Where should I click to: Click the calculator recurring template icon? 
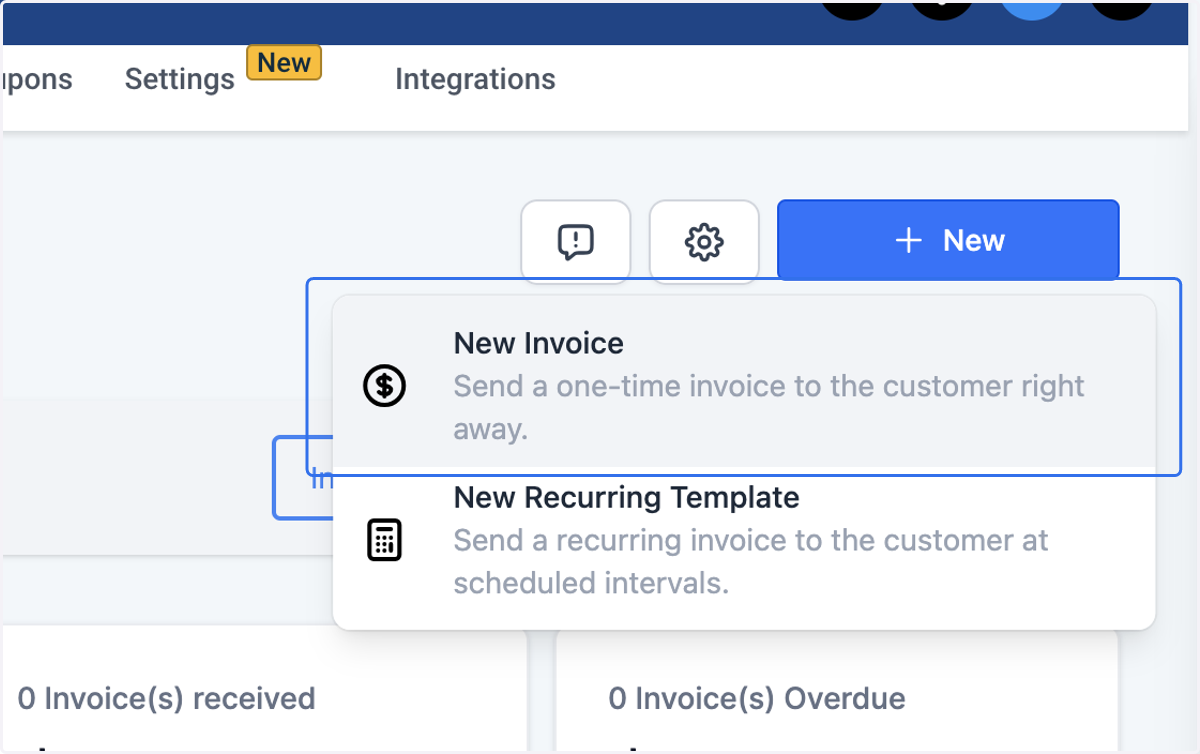click(x=384, y=540)
